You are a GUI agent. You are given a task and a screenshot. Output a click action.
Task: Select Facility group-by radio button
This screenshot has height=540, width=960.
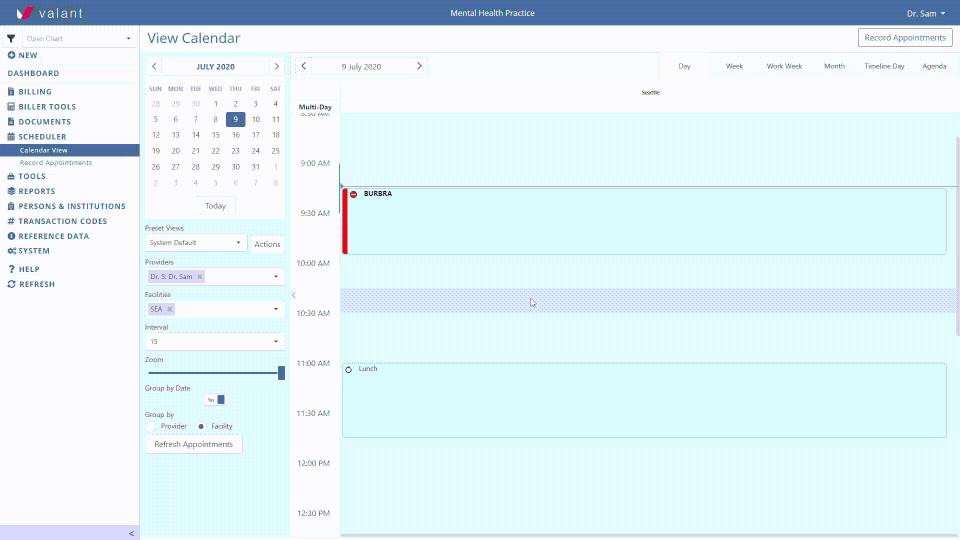click(x=201, y=426)
